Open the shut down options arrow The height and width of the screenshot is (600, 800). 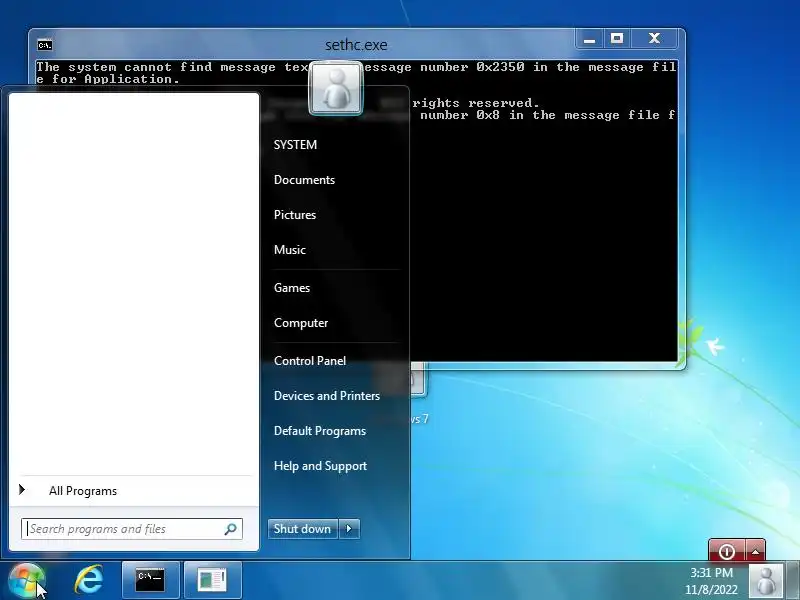click(x=349, y=529)
